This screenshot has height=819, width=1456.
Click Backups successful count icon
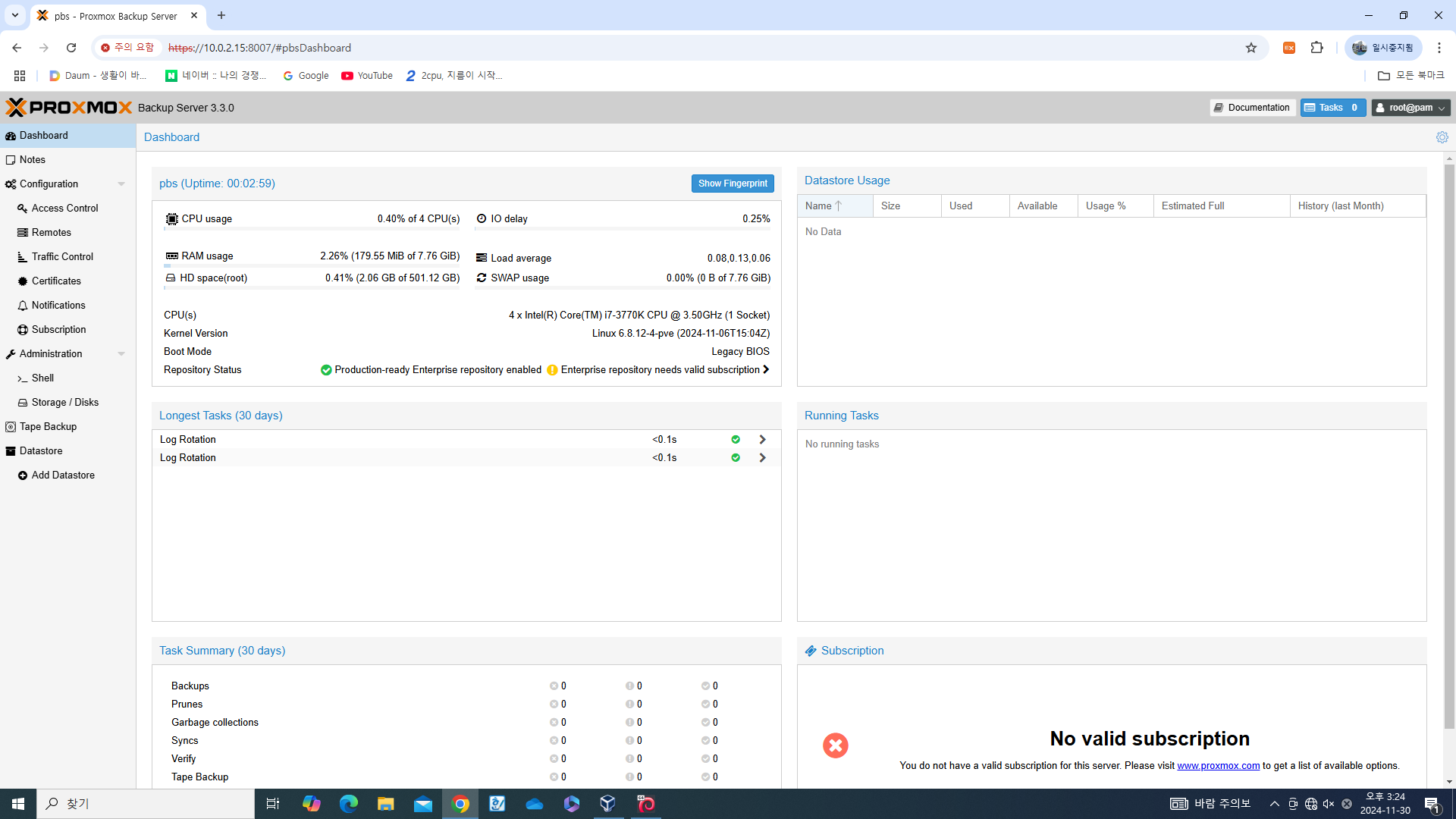(705, 686)
